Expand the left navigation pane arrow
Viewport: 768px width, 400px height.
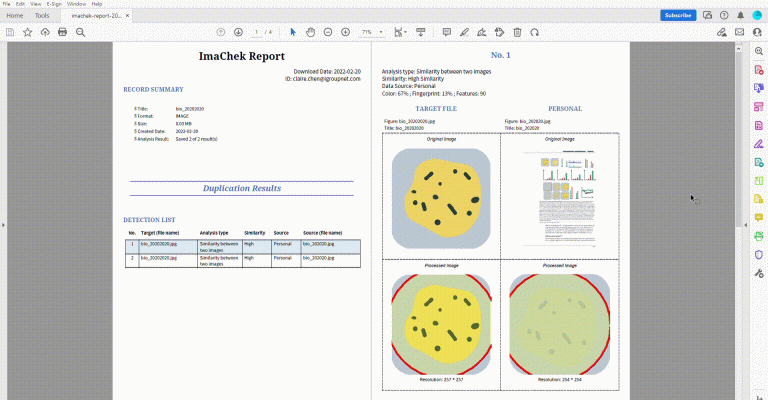(3, 225)
